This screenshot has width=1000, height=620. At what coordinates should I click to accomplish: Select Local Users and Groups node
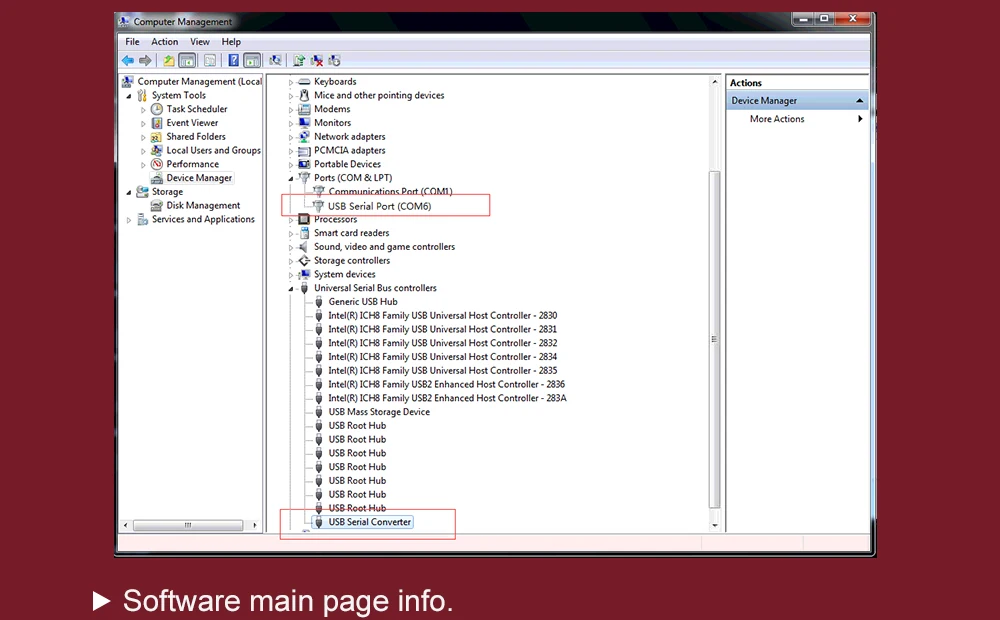214,151
